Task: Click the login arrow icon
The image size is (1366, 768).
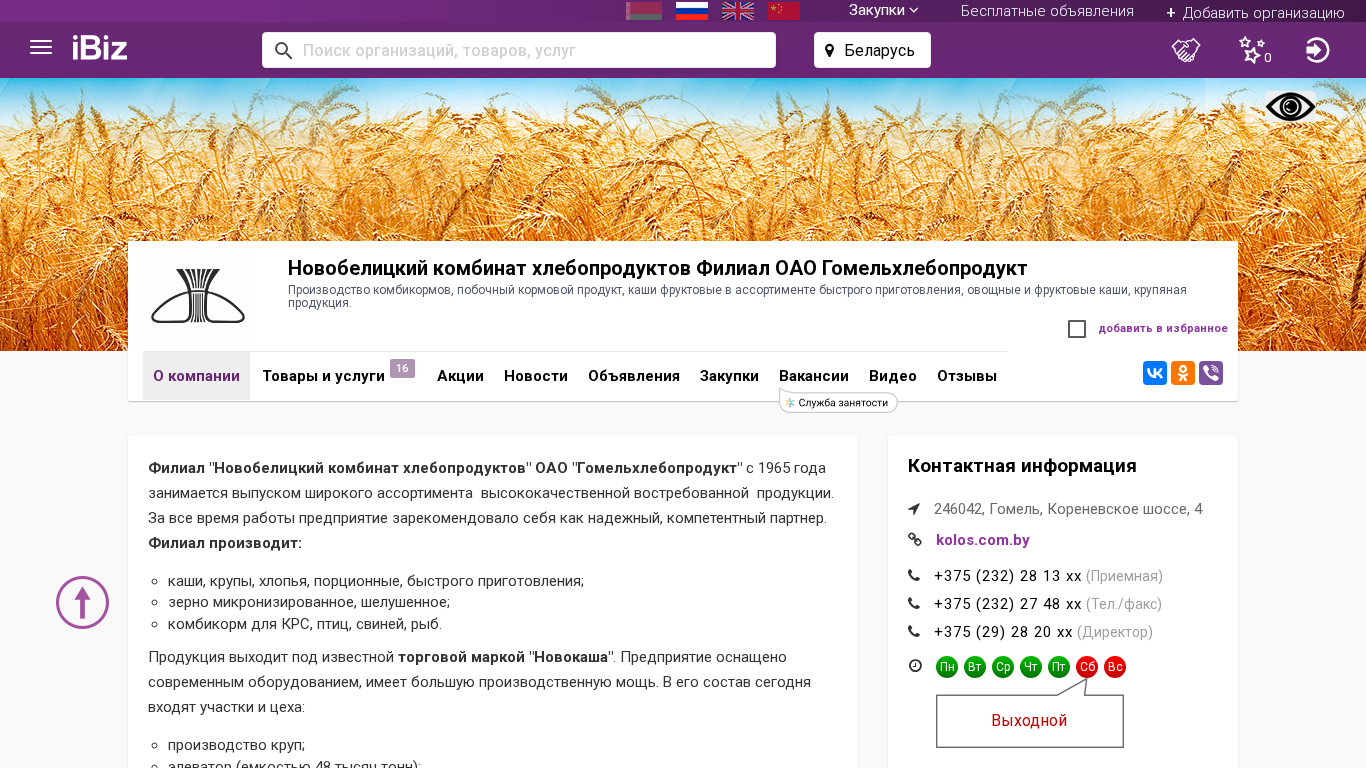Action: click(1318, 50)
